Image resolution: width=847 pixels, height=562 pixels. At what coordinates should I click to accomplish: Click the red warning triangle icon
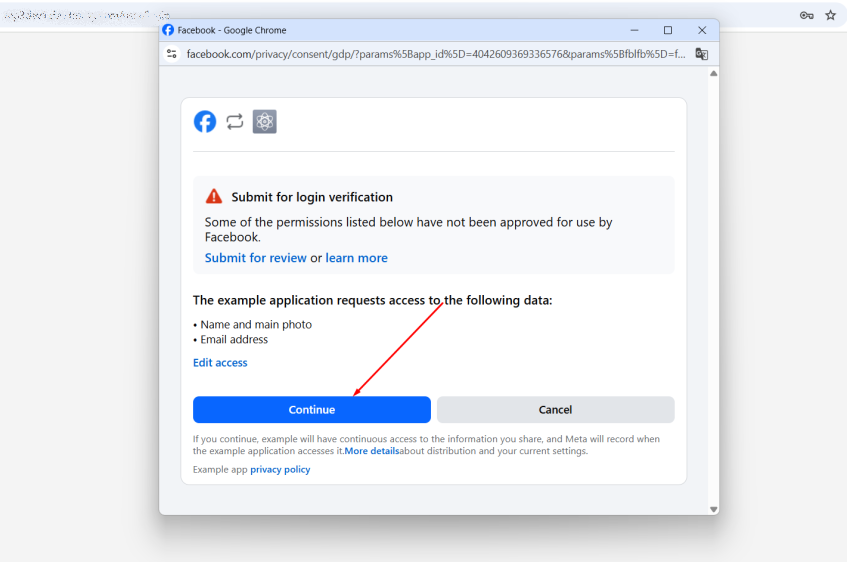click(x=214, y=196)
